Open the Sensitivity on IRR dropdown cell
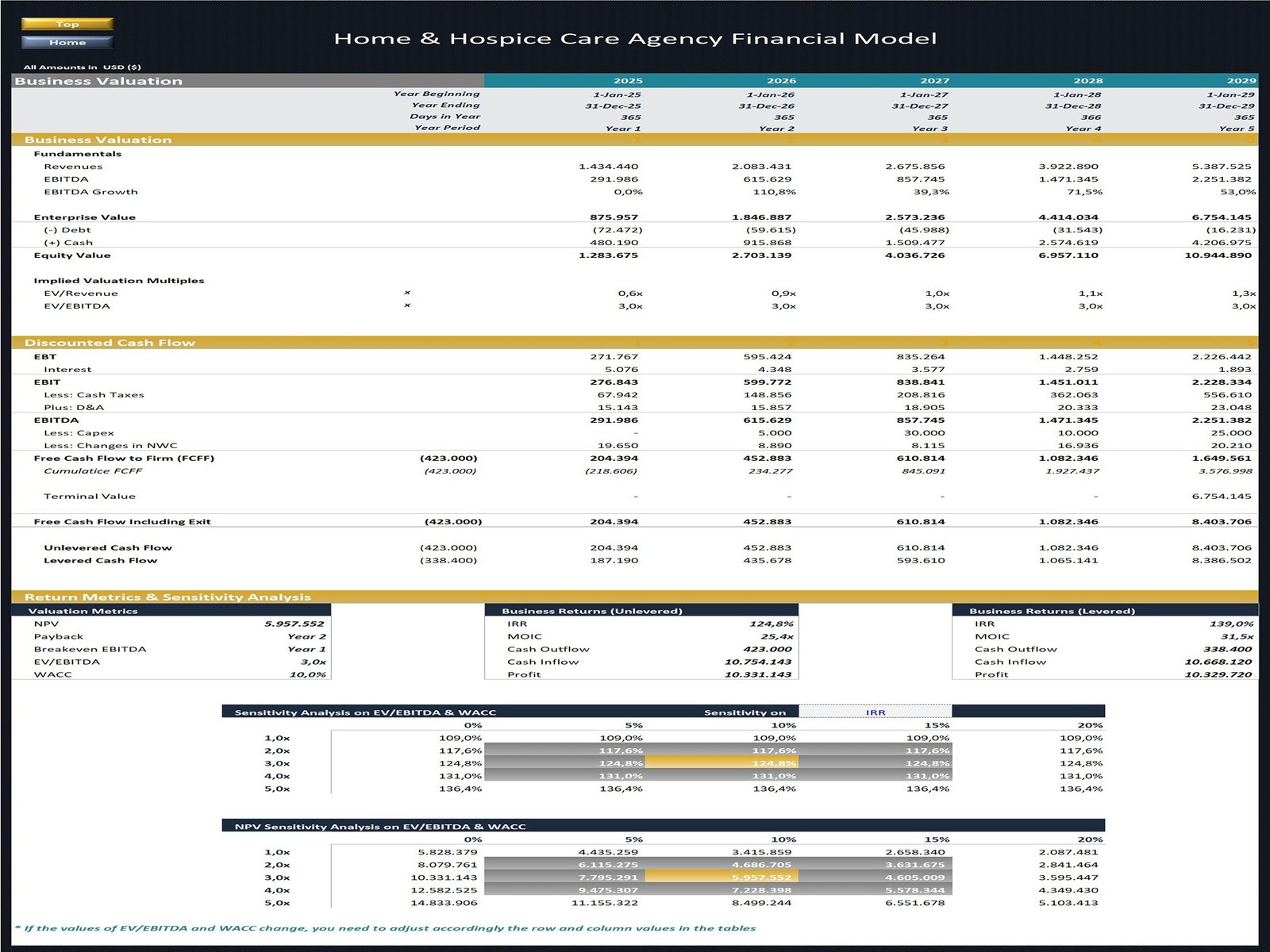This screenshot has height=952, width=1270. [875, 712]
